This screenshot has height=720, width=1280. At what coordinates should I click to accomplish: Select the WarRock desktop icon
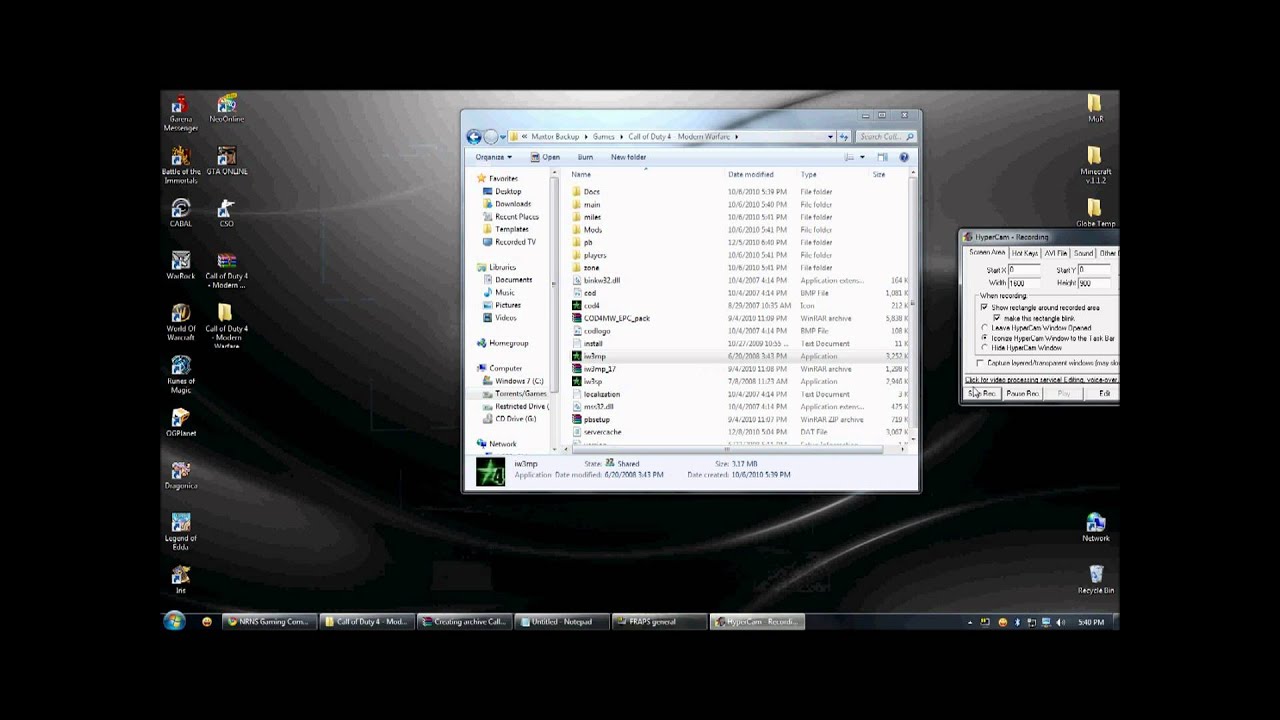click(x=180, y=266)
